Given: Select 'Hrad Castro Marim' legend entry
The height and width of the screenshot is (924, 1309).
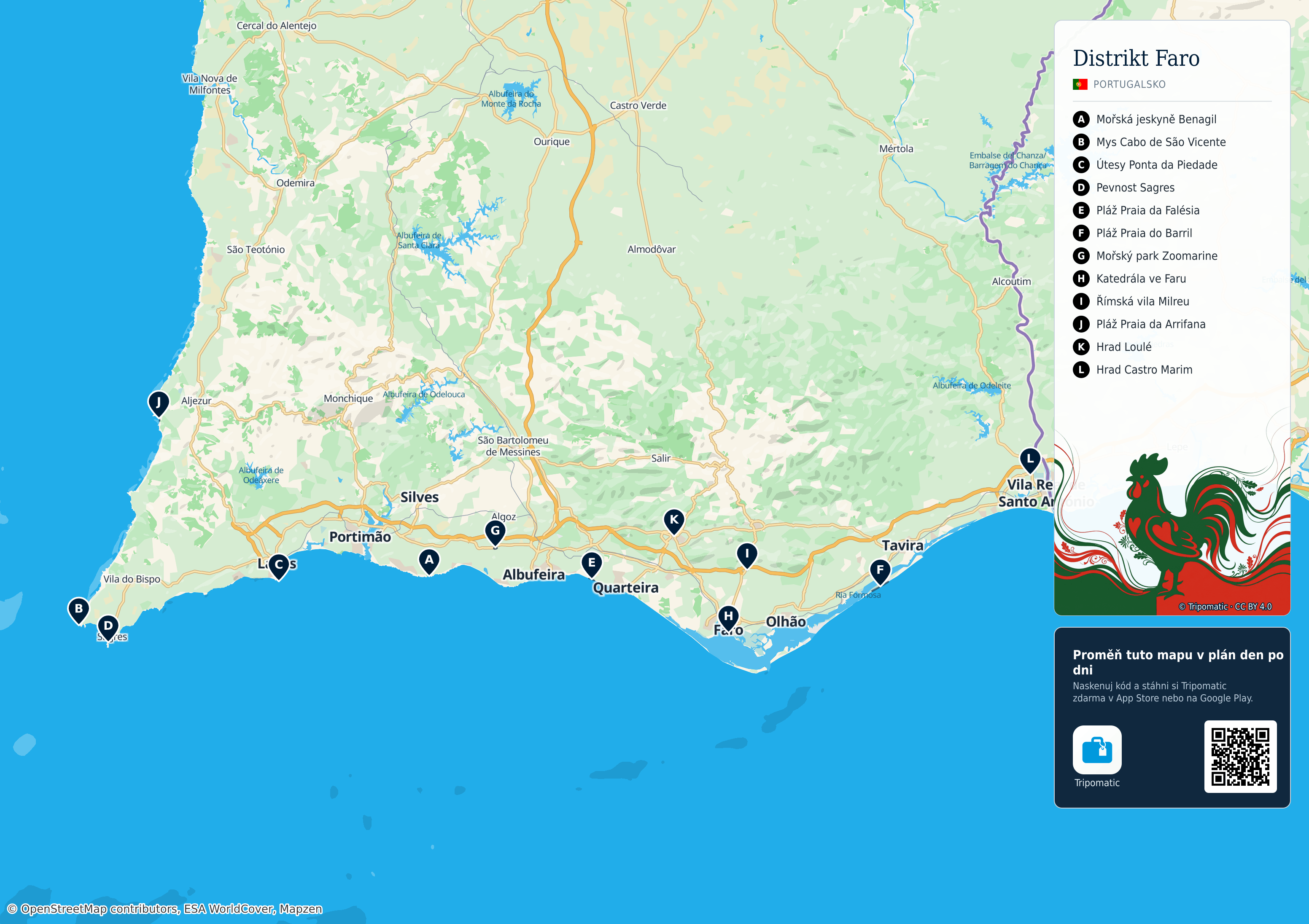Looking at the screenshot, I should 1144,369.
